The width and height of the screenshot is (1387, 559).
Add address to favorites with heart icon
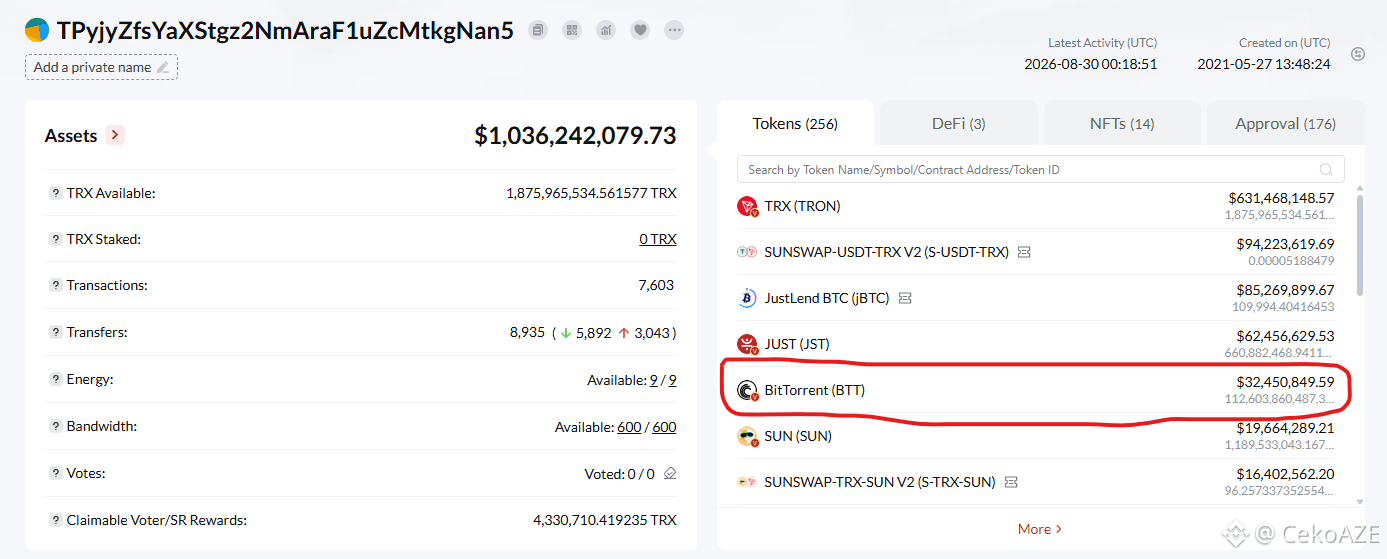click(640, 30)
